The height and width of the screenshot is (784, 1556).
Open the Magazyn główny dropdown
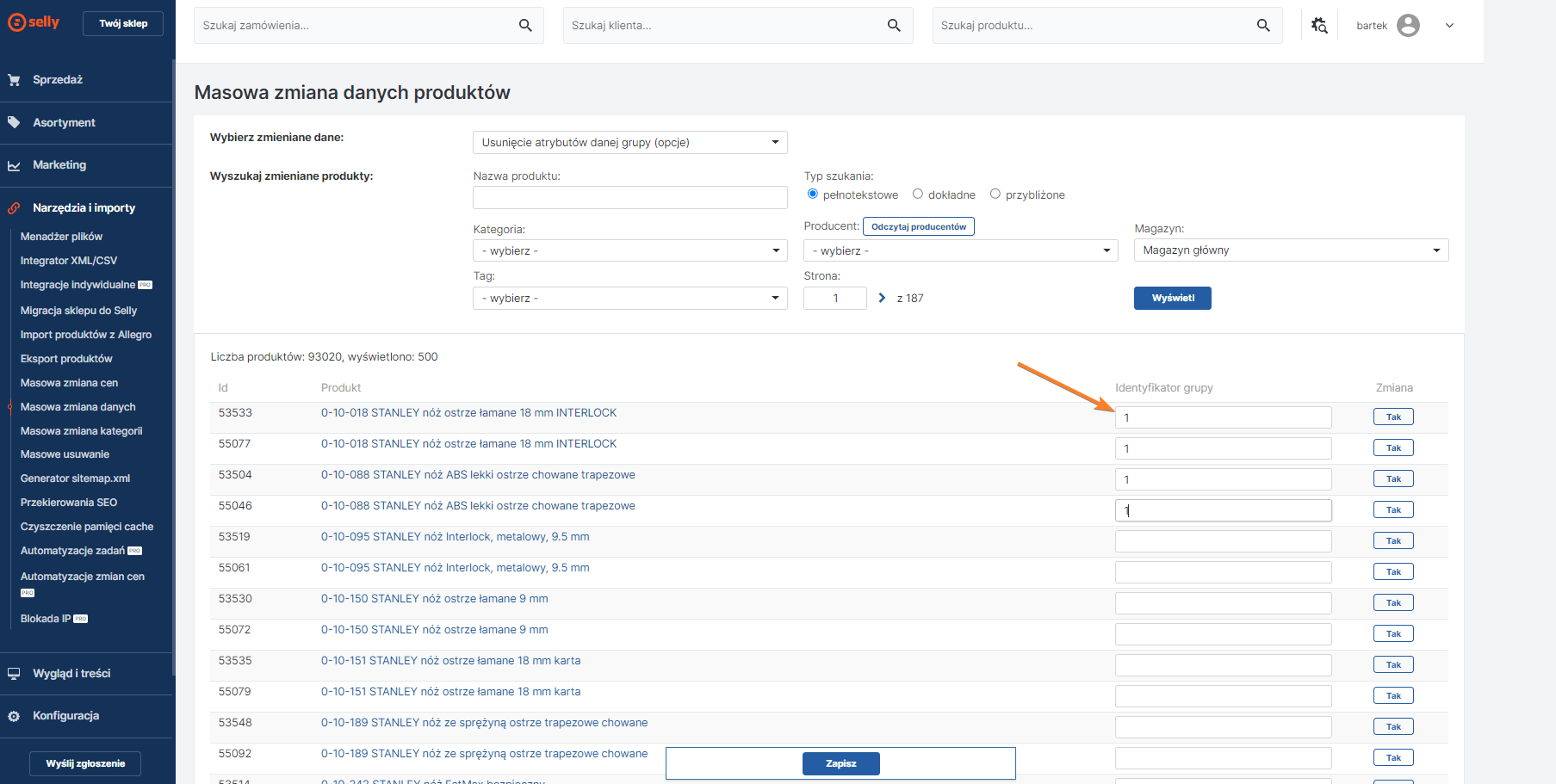click(x=1291, y=250)
